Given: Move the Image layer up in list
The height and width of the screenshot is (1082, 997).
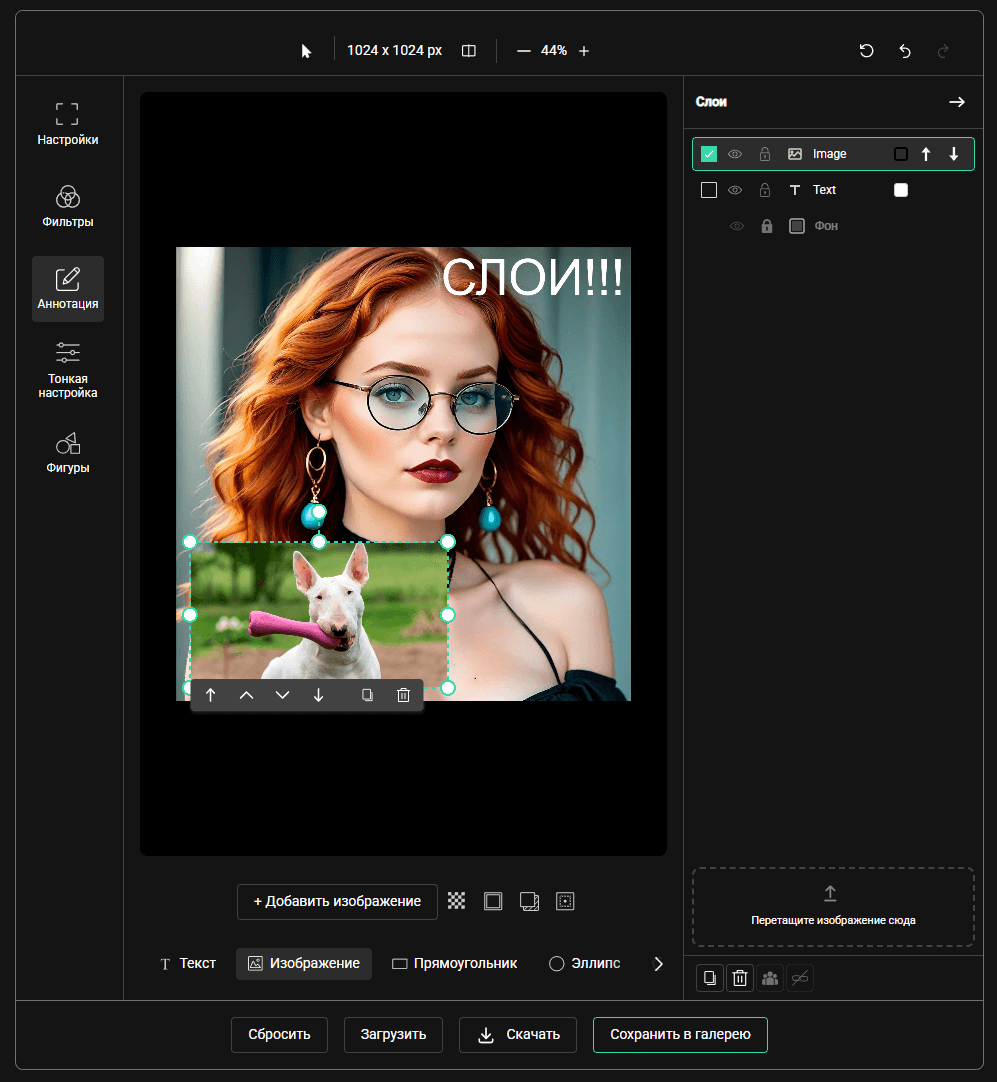Looking at the screenshot, I should (x=926, y=154).
